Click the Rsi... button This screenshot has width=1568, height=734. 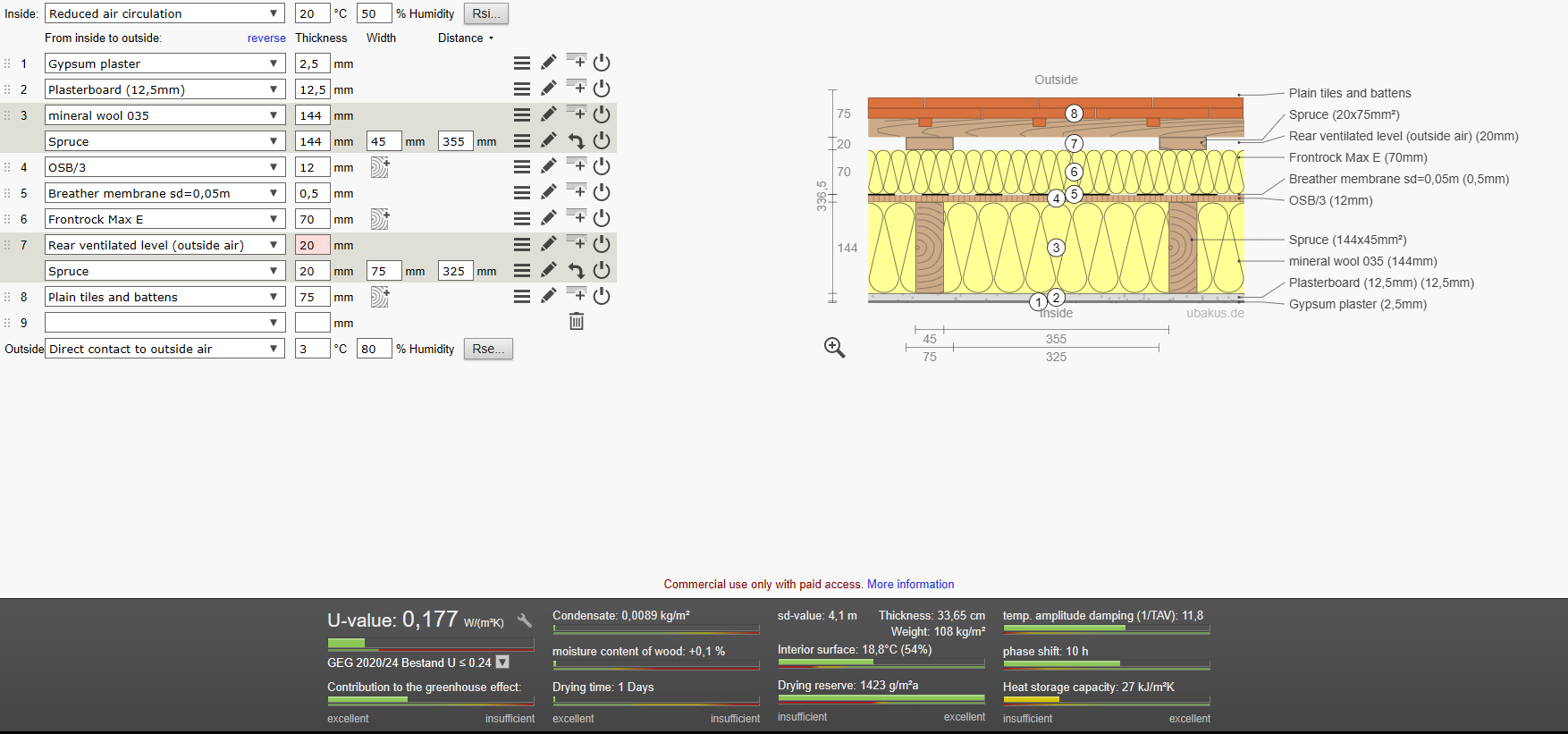pos(486,13)
